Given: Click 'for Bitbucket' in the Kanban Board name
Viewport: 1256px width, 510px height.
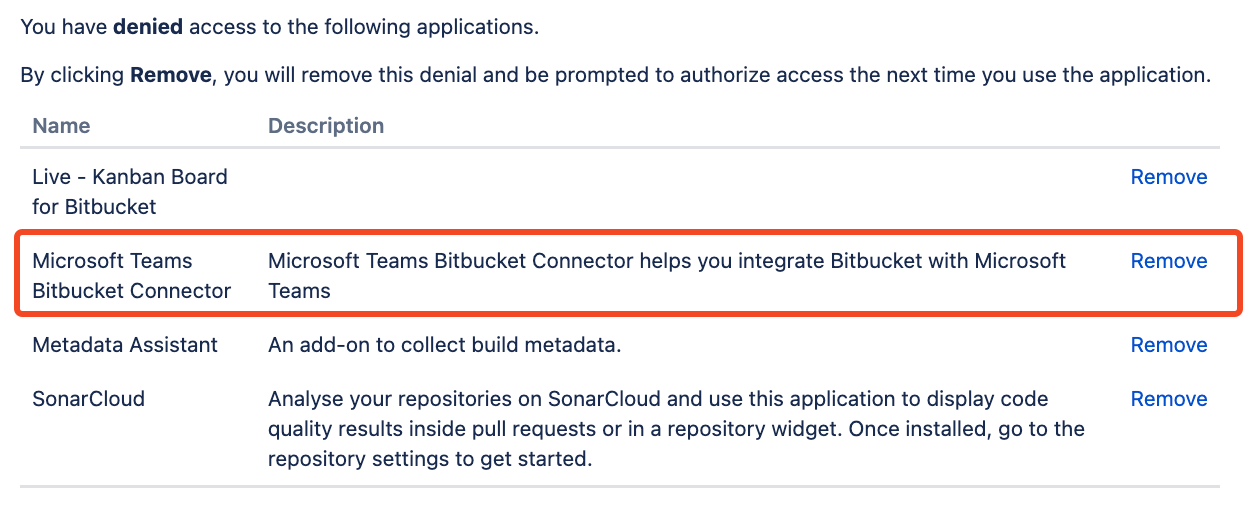Looking at the screenshot, I should pyautogui.click(x=94, y=207).
